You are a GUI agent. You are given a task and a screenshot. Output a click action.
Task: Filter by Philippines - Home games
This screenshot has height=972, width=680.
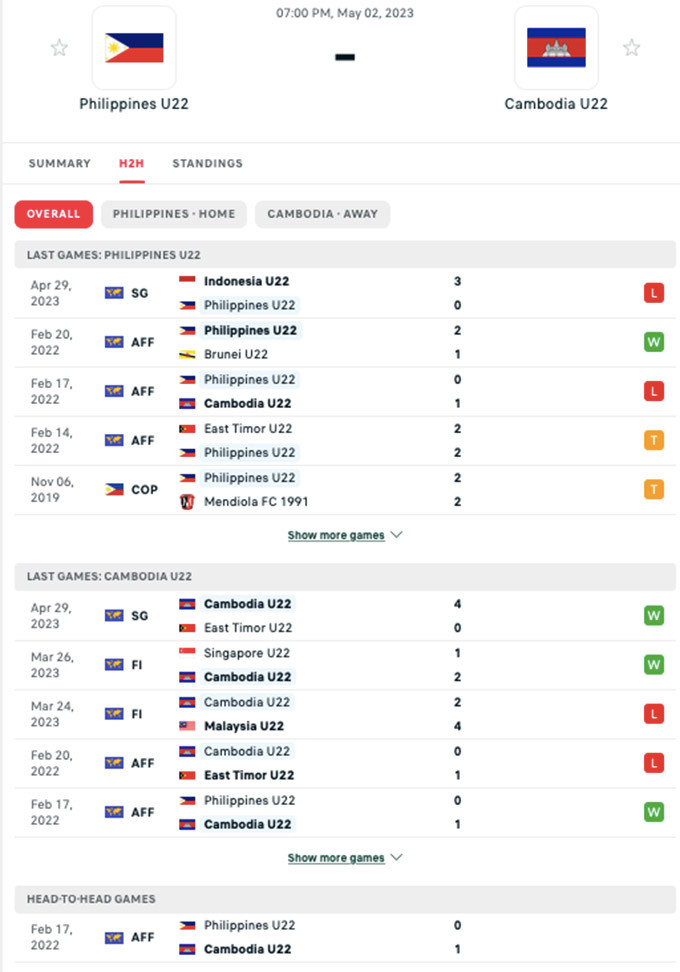[x=174, y=214]
